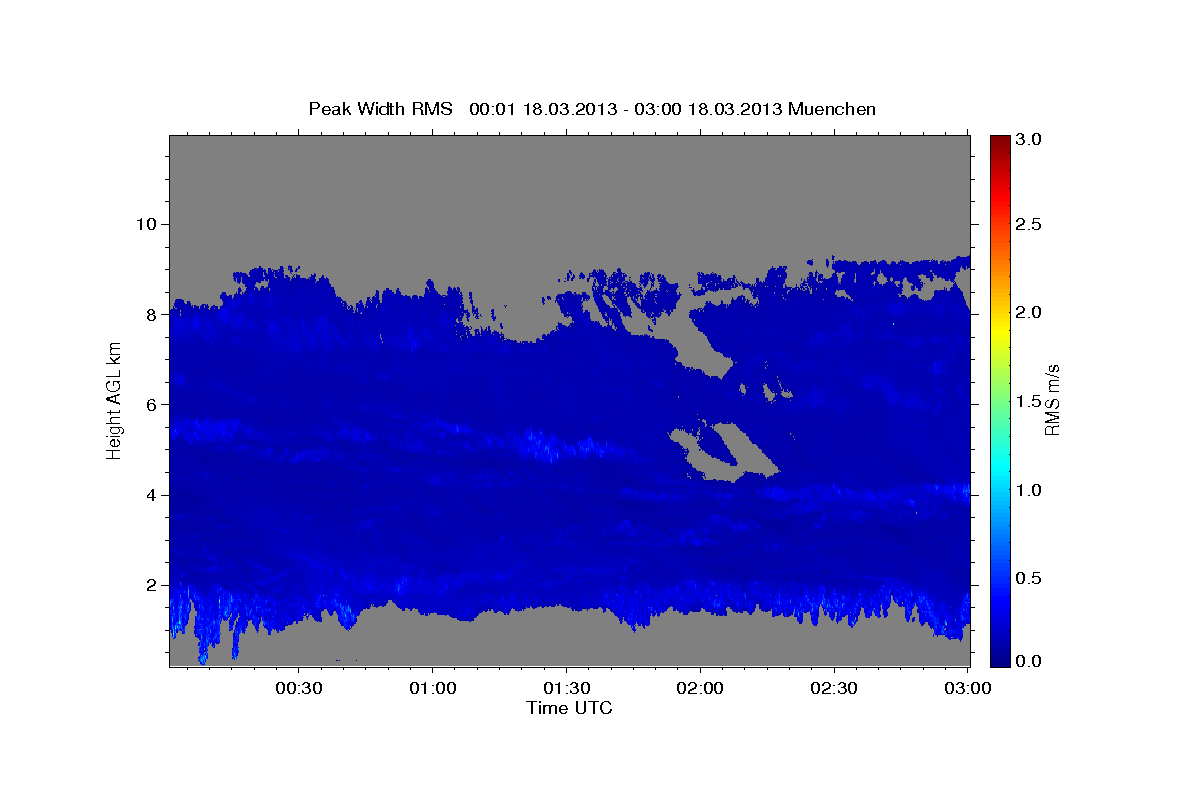
Task: Click the colorbar value 3.0
Action: pyautogui.click(x=1029, y=140)
